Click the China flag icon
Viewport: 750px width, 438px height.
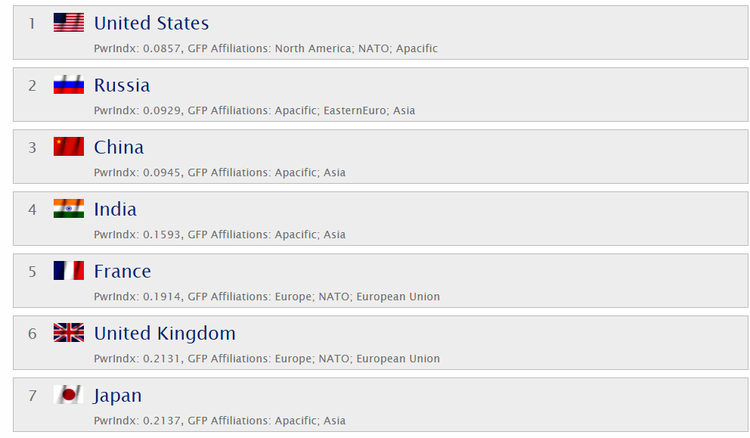pos(68,147)
